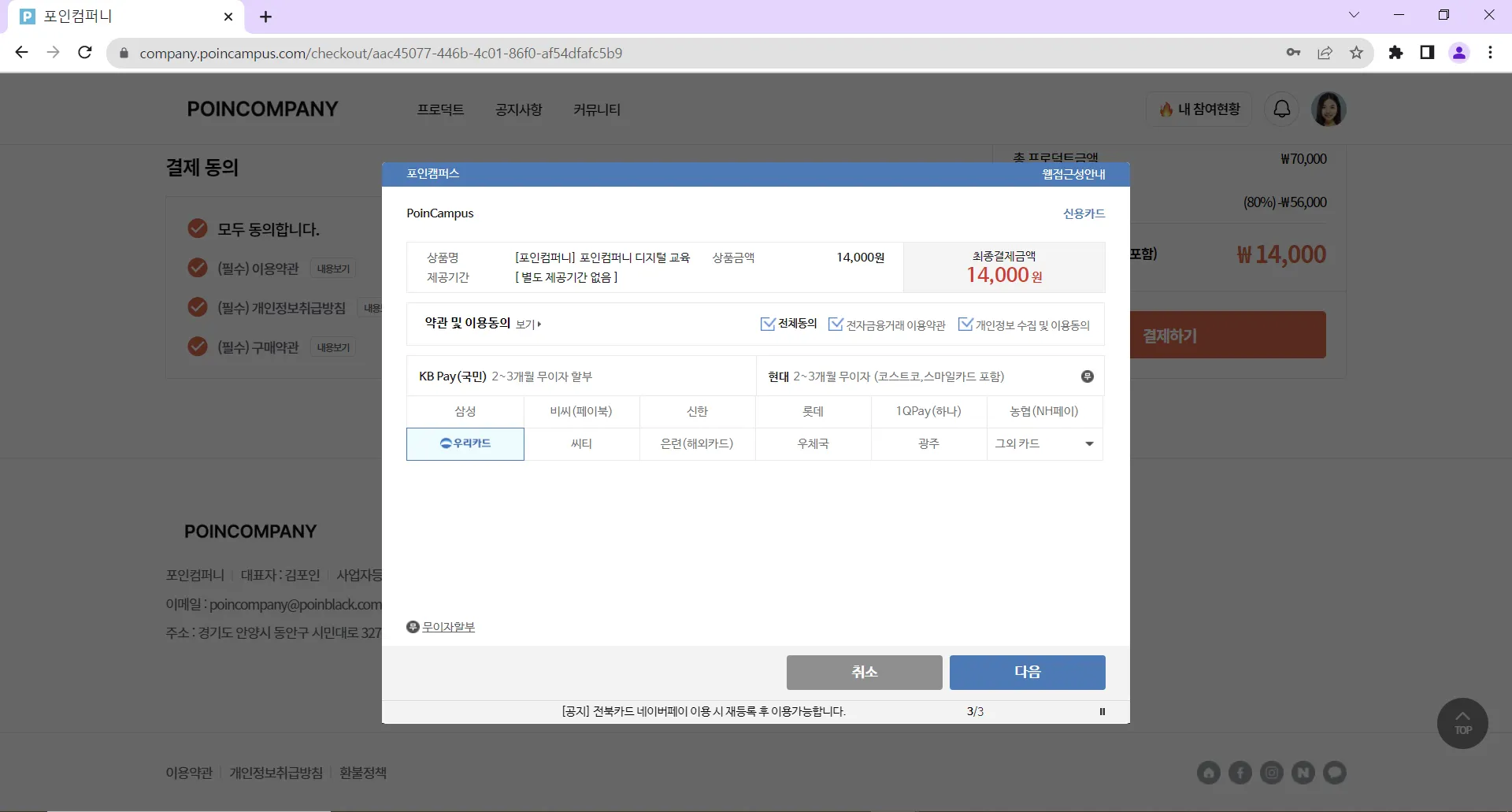View 내용보기 for 구매약관
The height and width of the screenshot is (812, 1512).
[x=333, y=347]
